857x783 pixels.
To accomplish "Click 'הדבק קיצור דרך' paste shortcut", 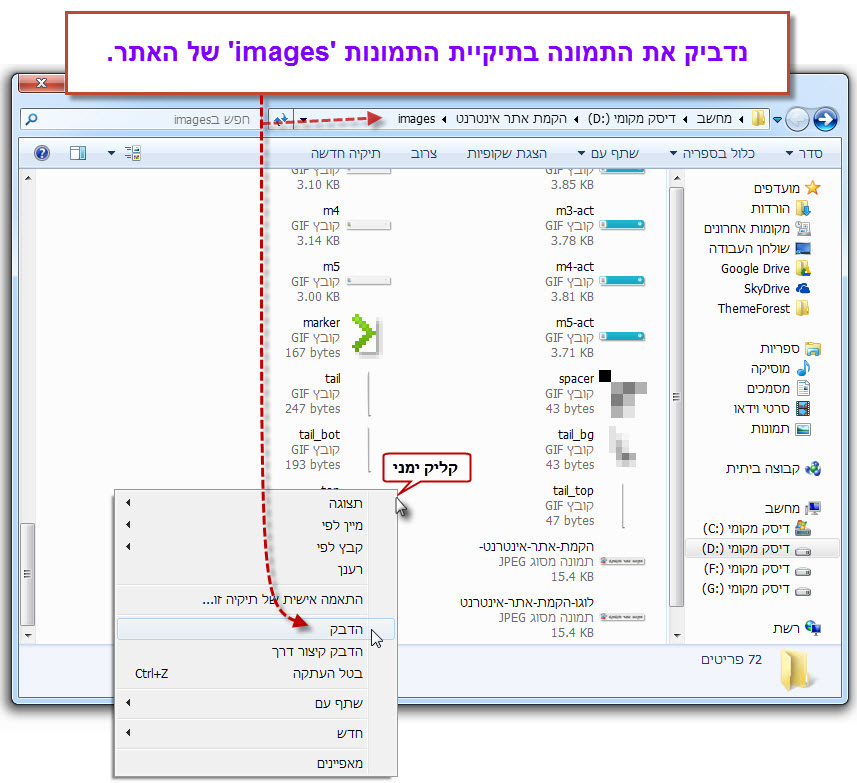I will click(256, 651).
